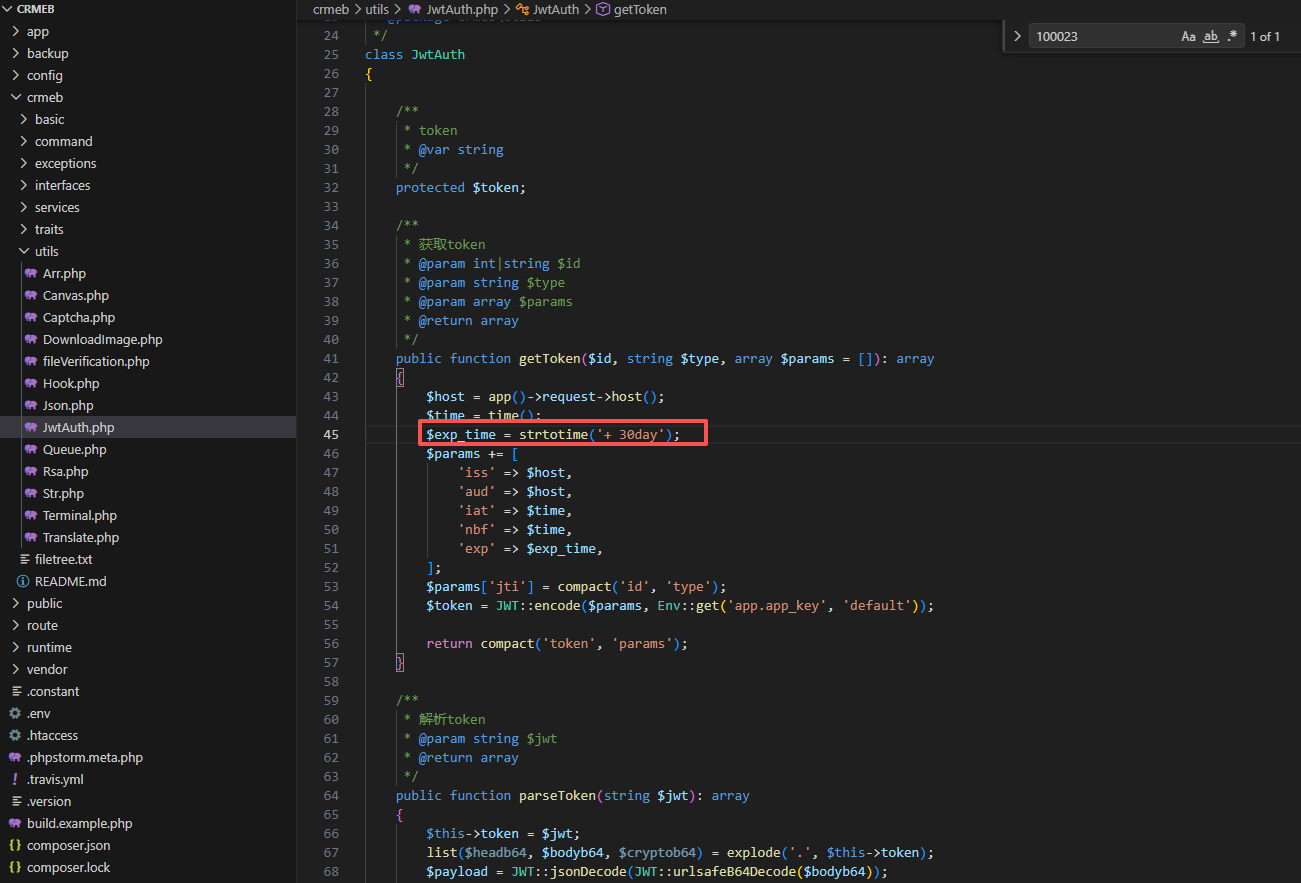Click the gear icon next to .env
The image size is (1301, 883).
[x=15, y=713]
